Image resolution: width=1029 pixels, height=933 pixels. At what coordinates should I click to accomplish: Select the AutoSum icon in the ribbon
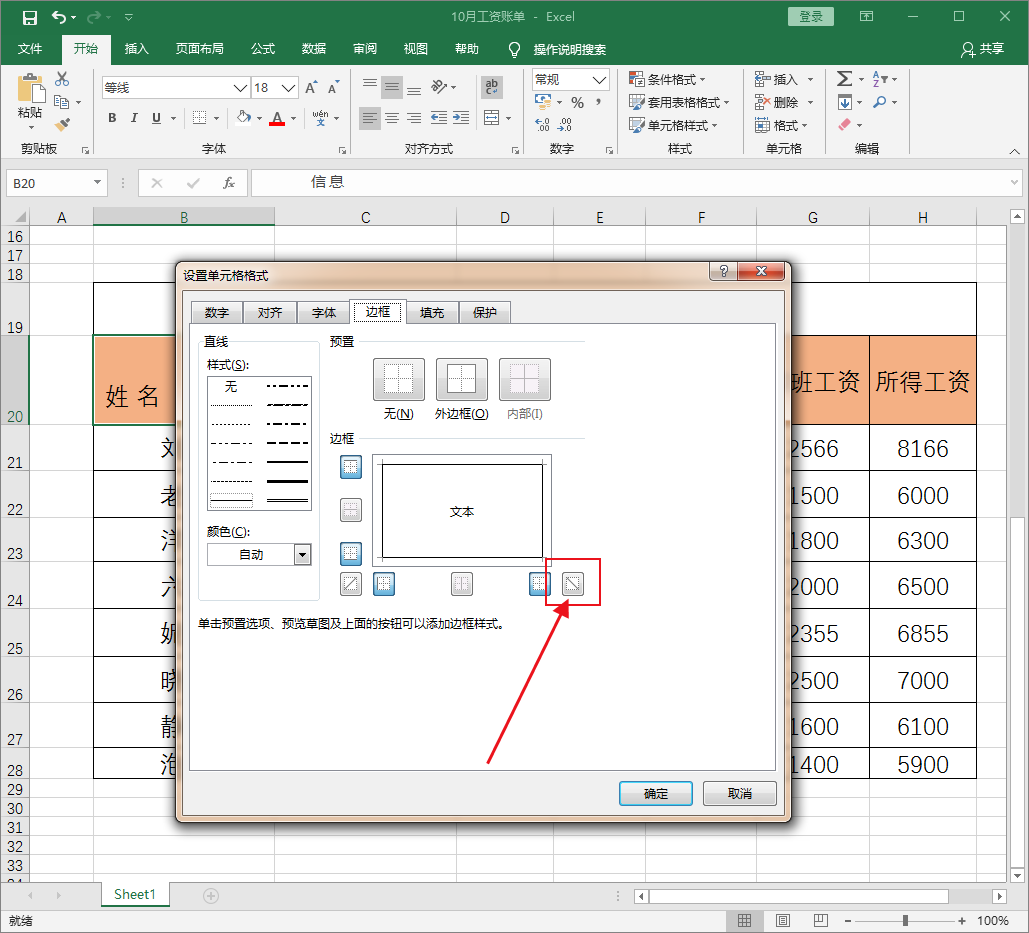pos(845,79)
